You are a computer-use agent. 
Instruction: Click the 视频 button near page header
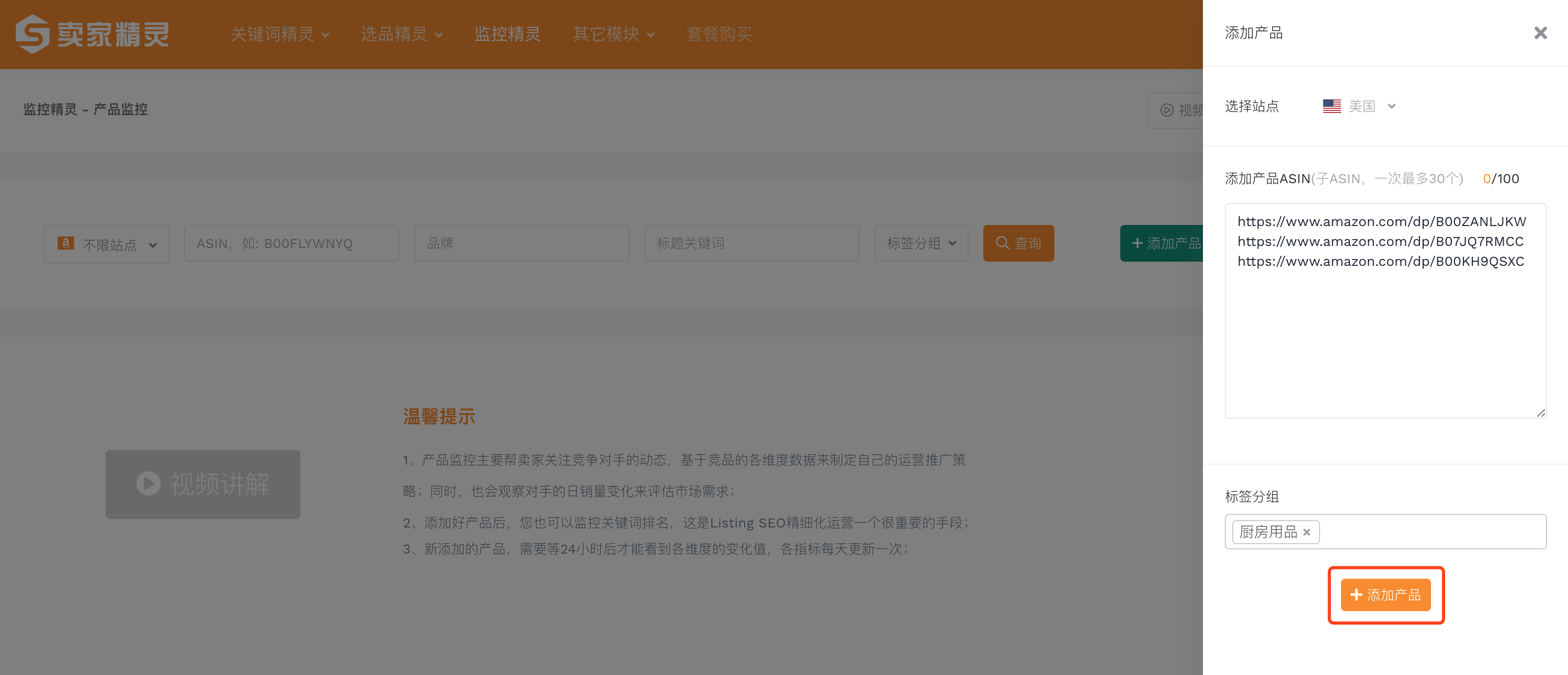point(1175,110)
